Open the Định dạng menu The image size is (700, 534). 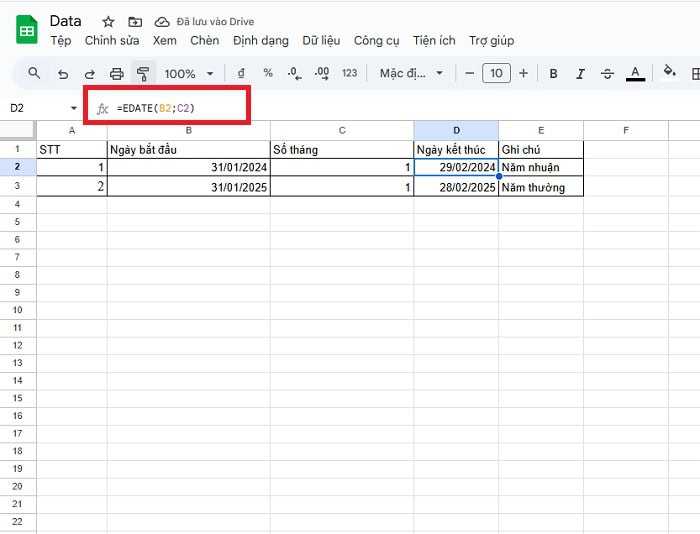[x=260, y=41]
